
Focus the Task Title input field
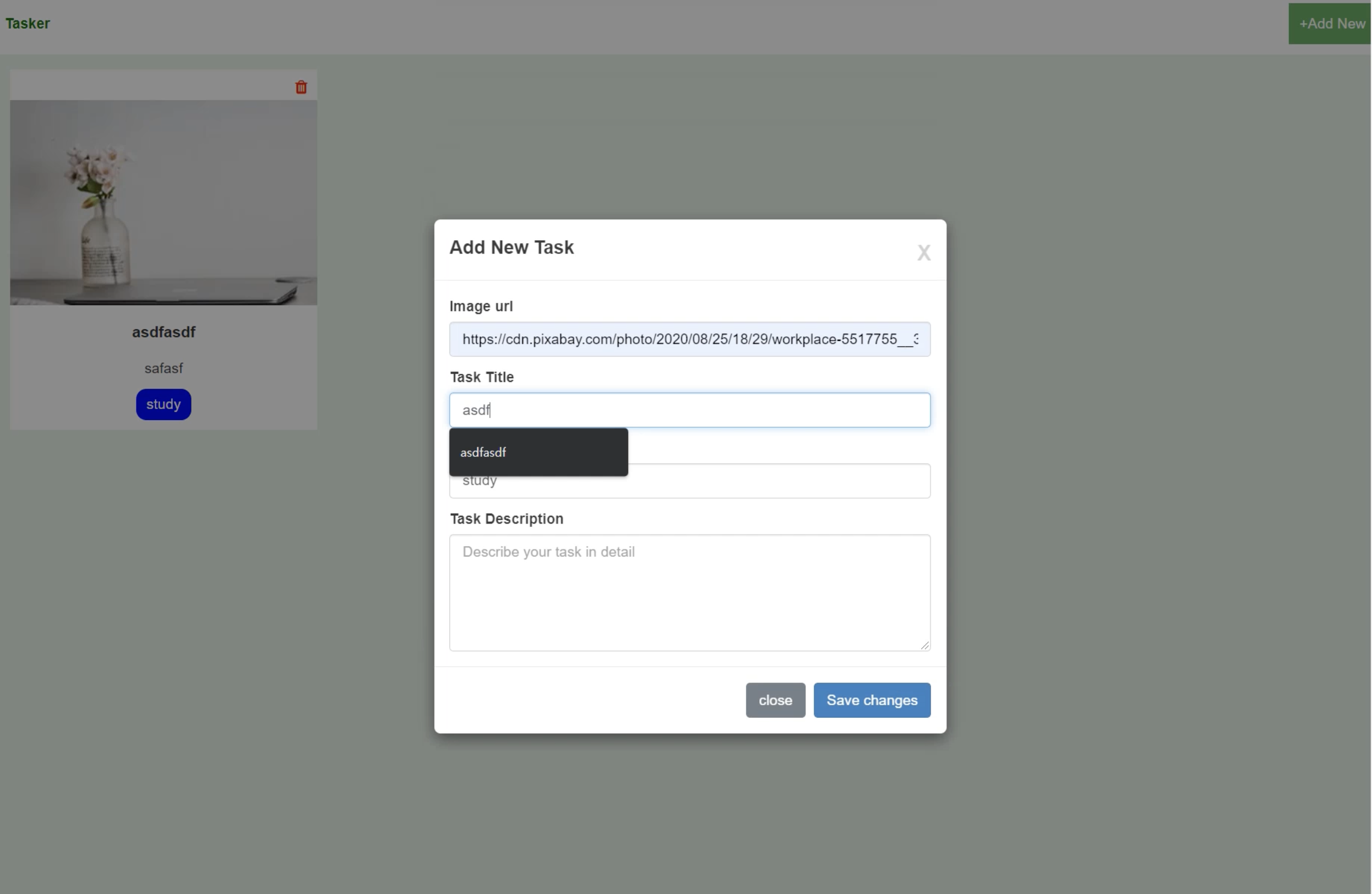click(689, 410)
